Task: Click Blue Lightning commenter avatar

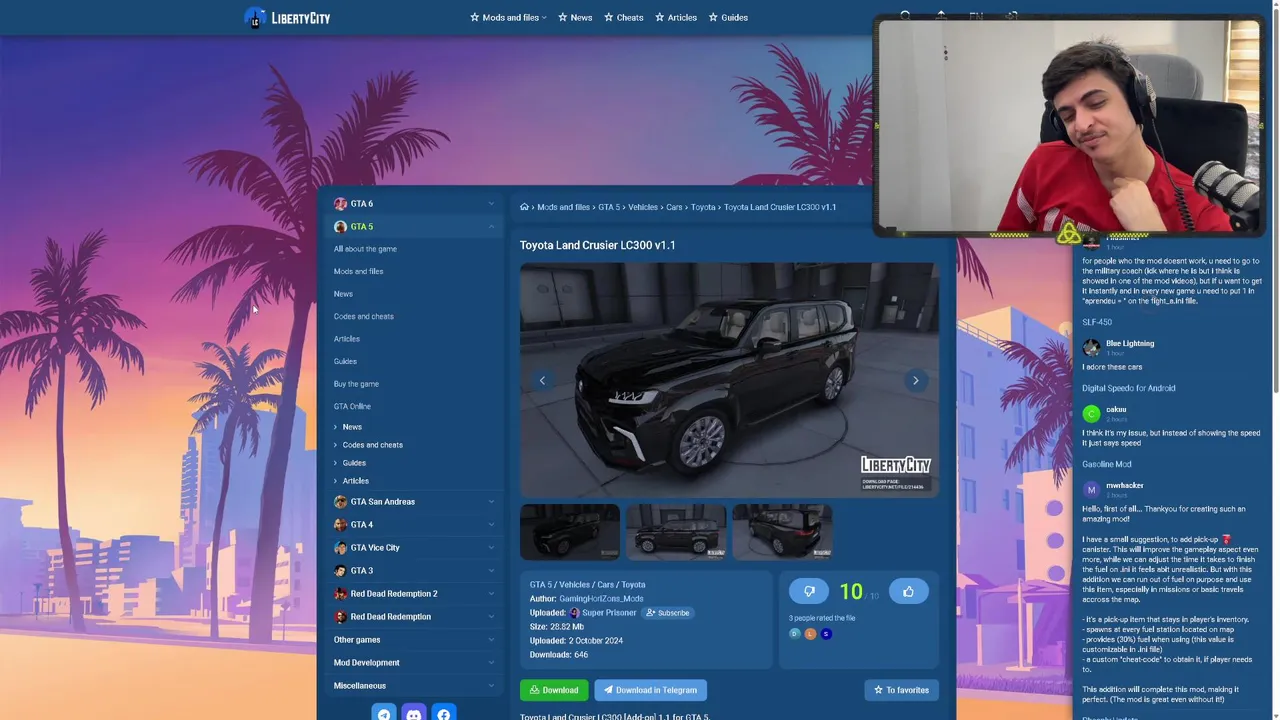Action: (1091, 347)
